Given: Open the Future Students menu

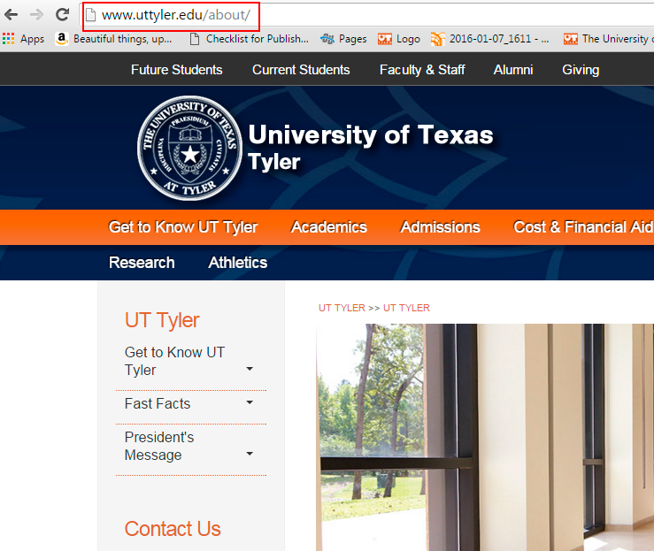Looking at the screenshot, I should [x=176, y=70].
